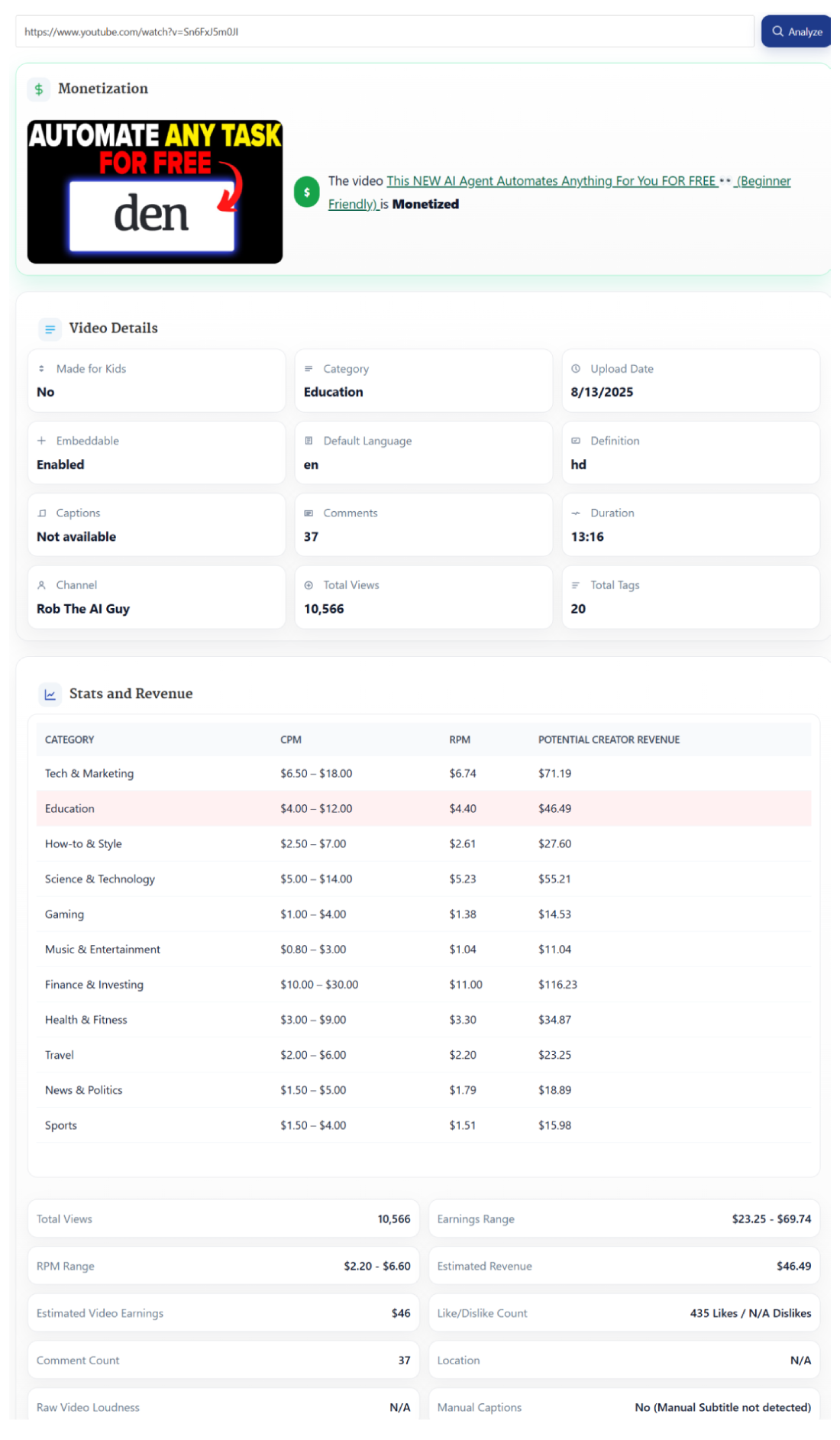The height and width of the screenshot is (1440, 840).
Task: Click the 8/13/2025 upload date value
Action: click(x=602, y=392)
